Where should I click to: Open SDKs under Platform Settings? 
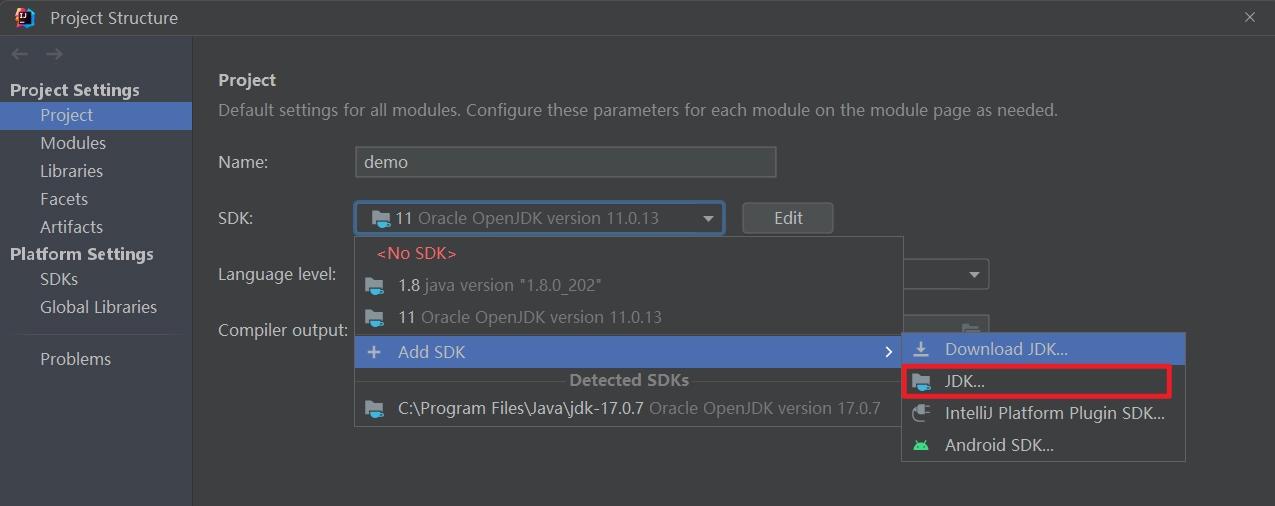(x=59, y=279)
